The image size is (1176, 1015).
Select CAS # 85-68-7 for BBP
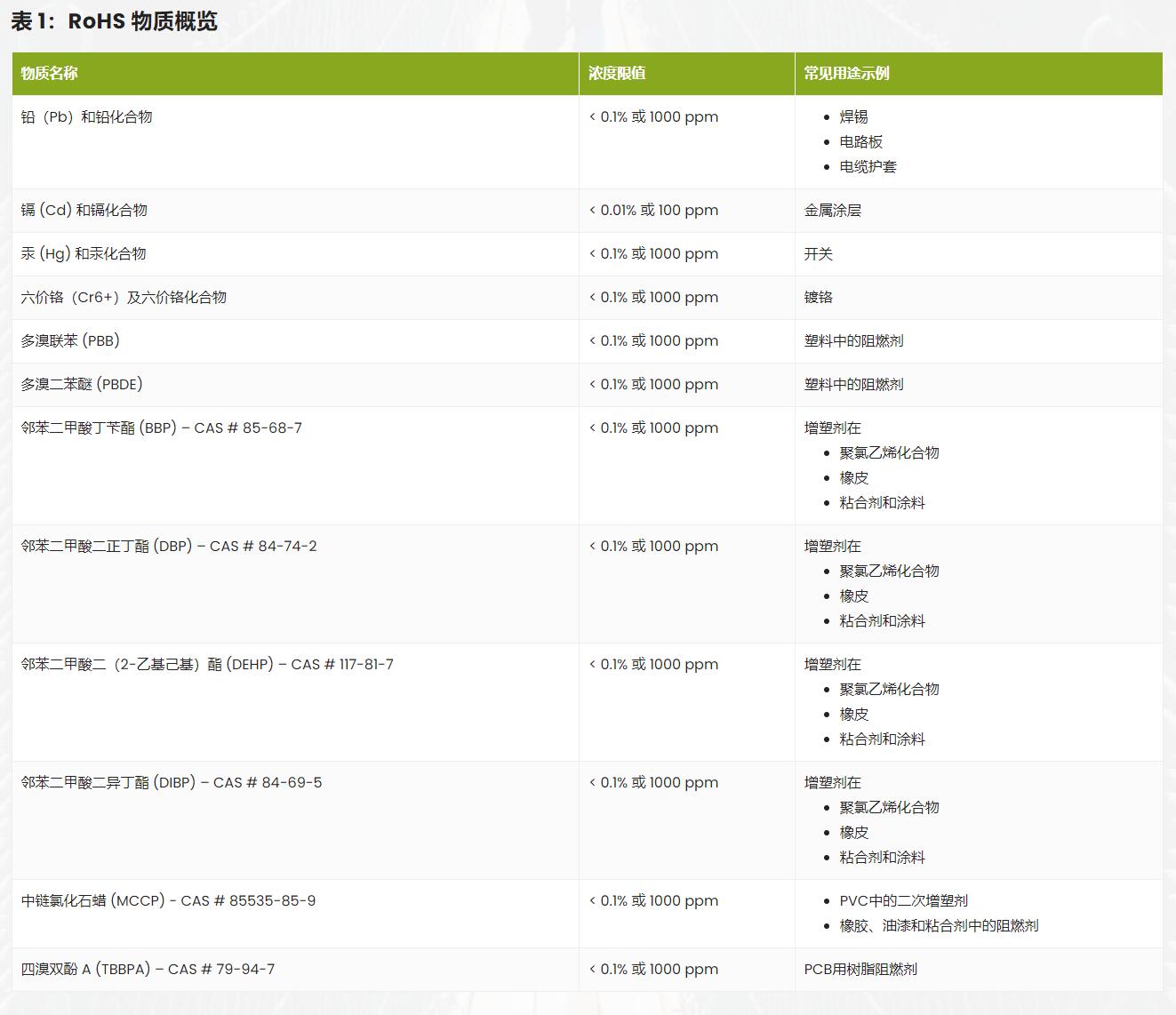pyautogui.click(x=160, y=428)
